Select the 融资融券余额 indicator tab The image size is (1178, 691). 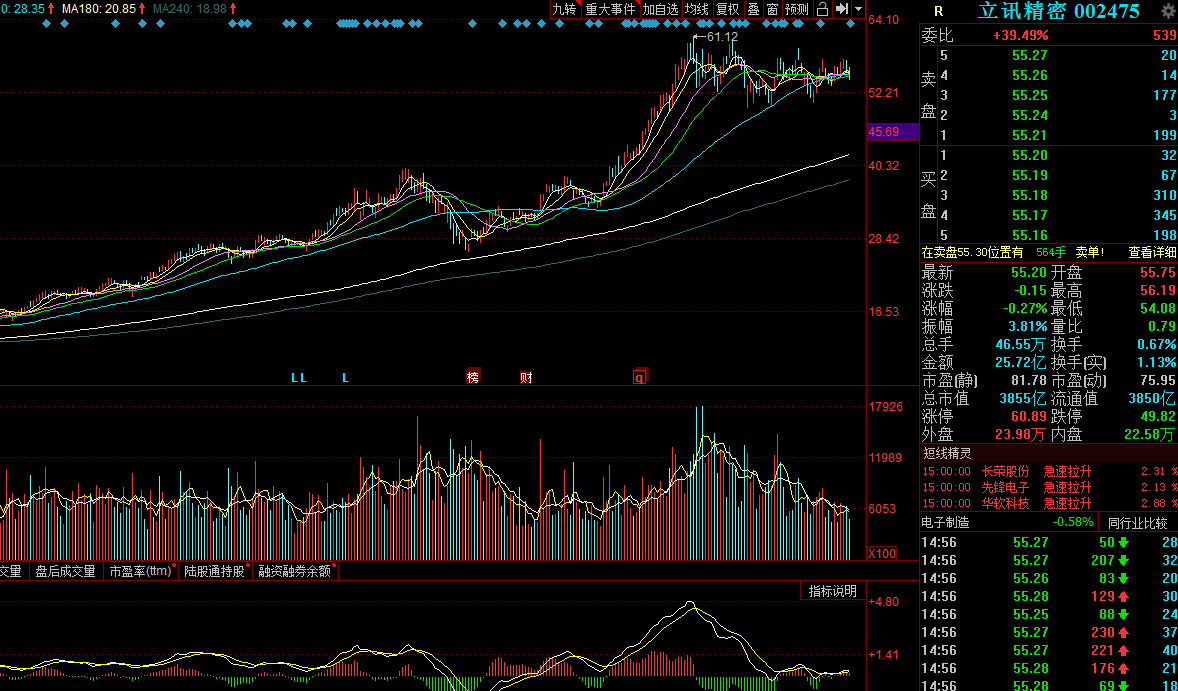[295, 571]
